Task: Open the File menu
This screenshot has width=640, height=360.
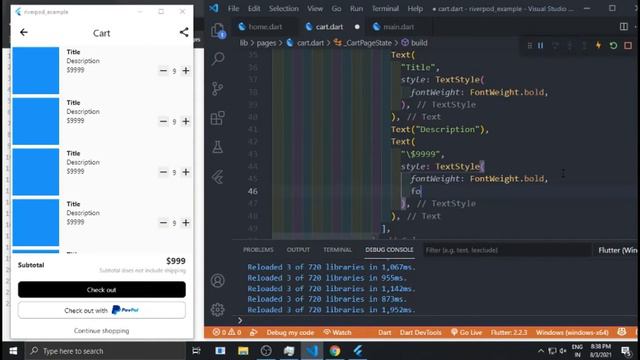Action: point(233,9)
